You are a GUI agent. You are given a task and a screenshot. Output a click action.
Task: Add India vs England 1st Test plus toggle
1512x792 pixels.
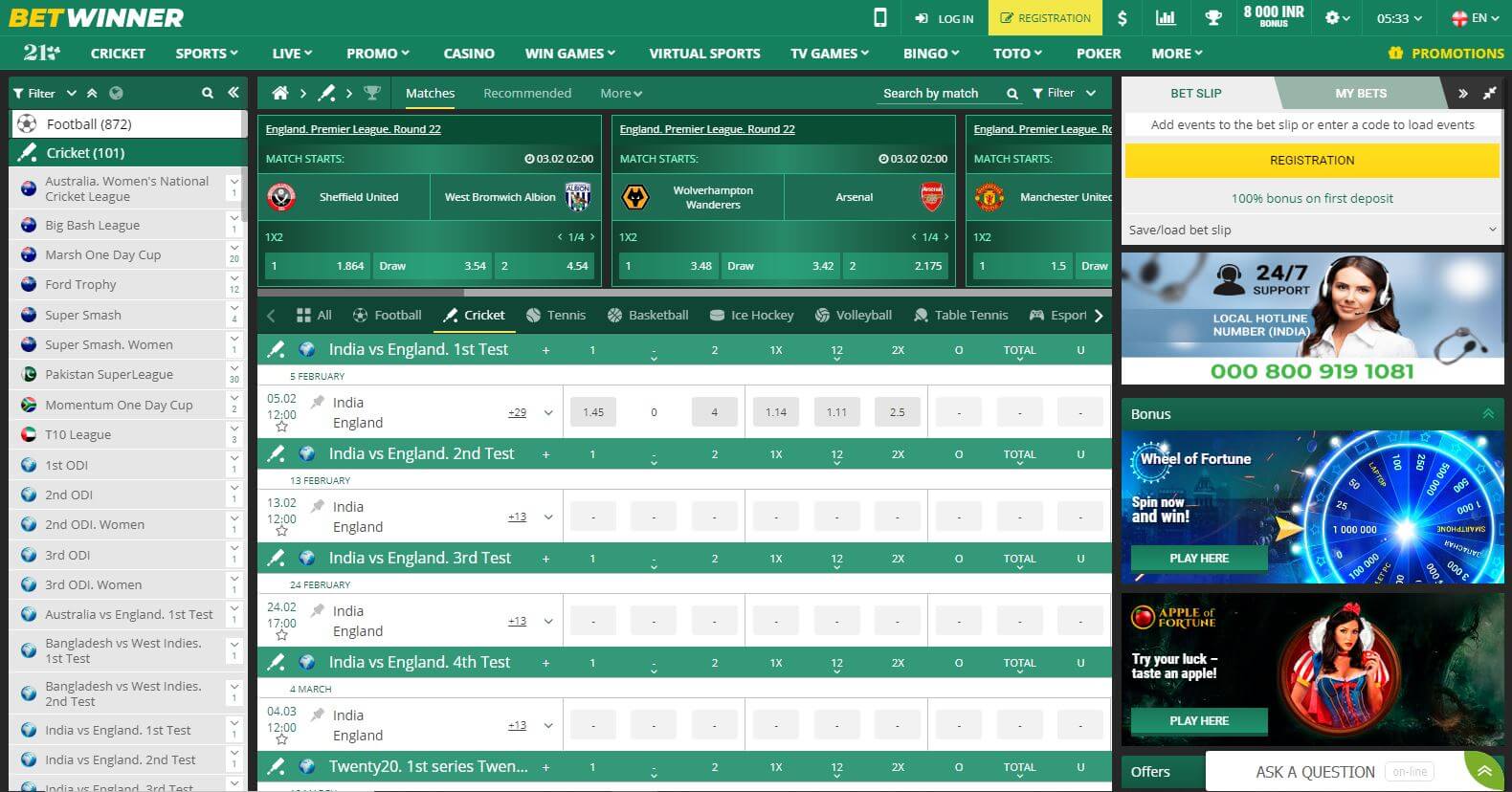point(546,350)
